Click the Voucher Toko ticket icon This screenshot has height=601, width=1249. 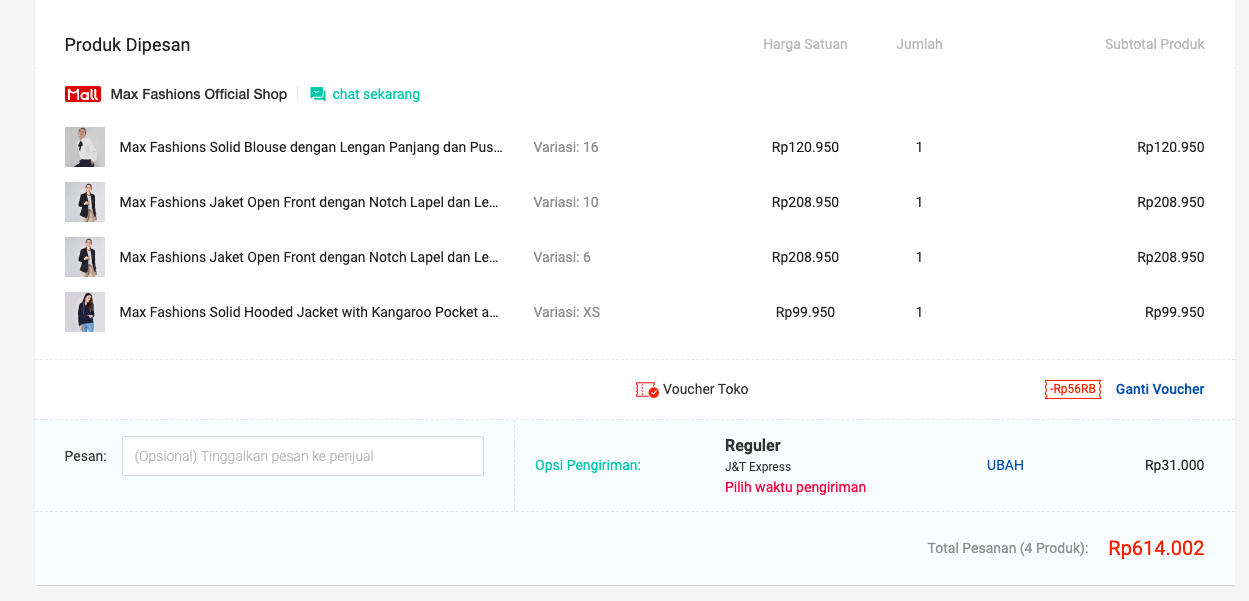tap(647, 389)
